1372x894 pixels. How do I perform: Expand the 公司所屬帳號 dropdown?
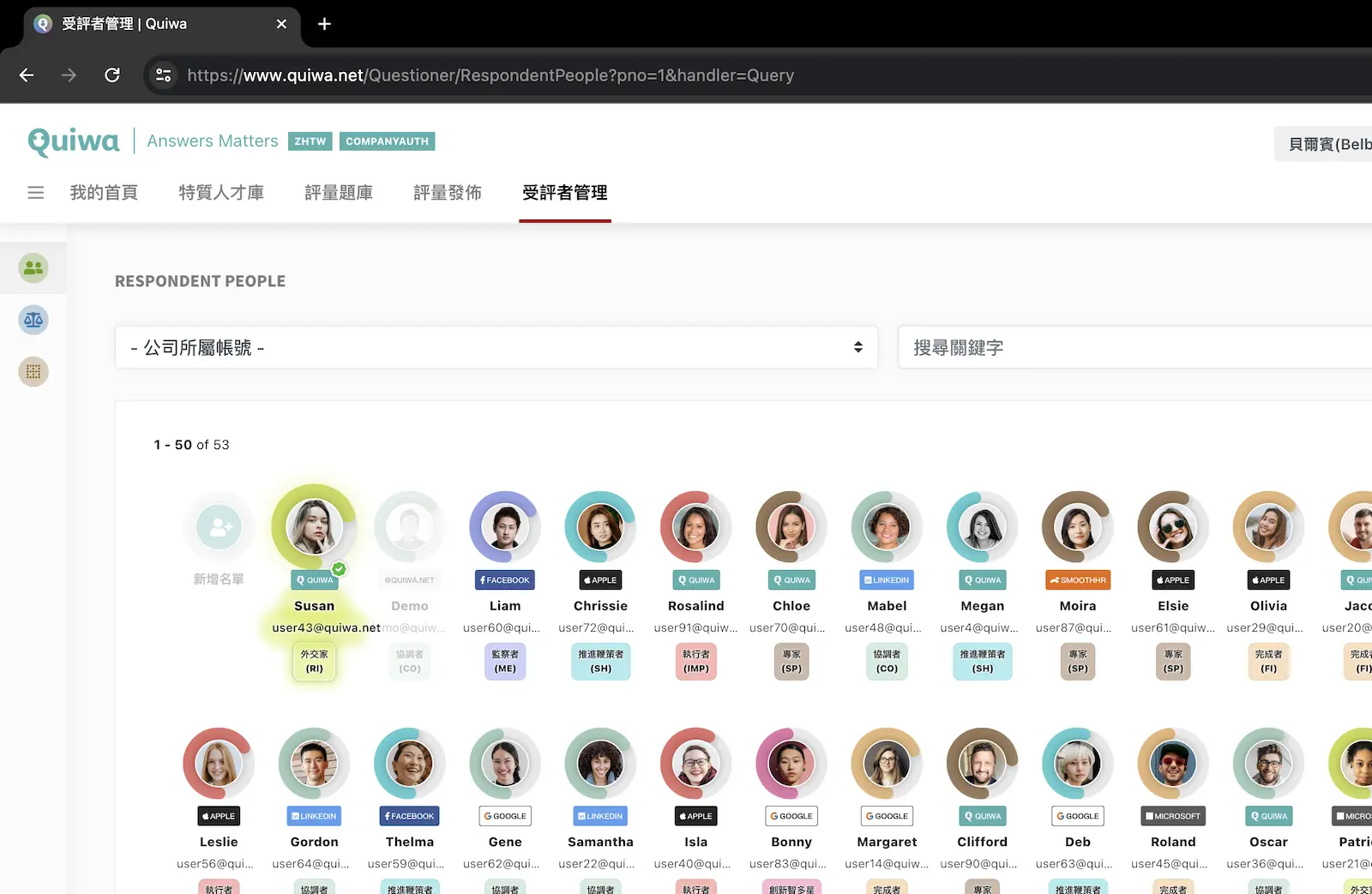496,347
